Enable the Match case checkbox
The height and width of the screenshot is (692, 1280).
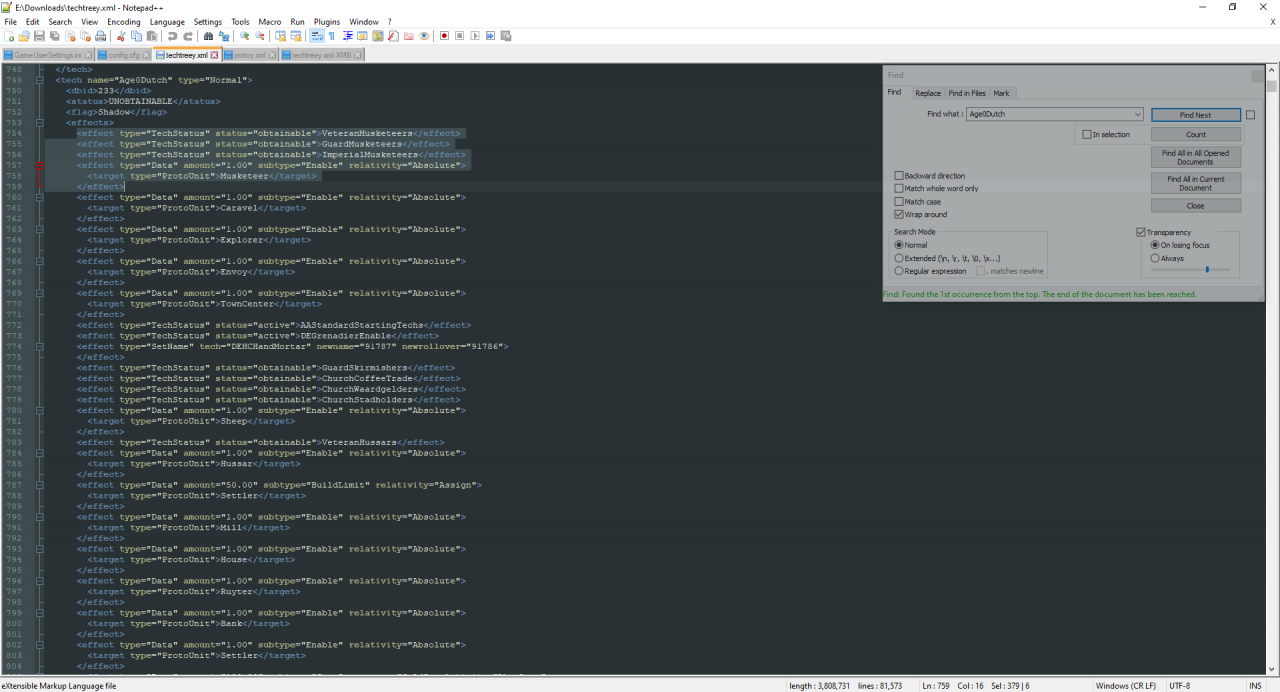pyautogui.click(x=899, y=201)
